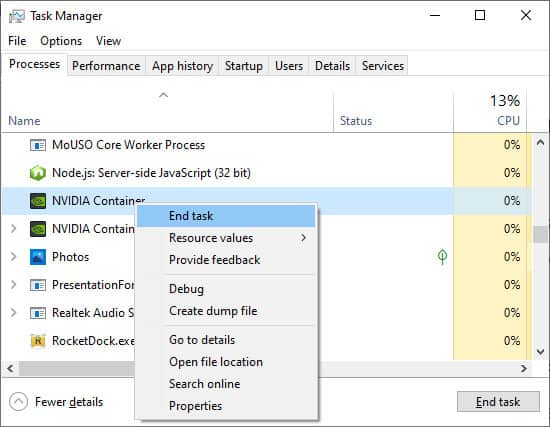Select the MoUSO Core Worker Process row
Image resolution: width=550 pixels, height=427 pixels.
267,145
